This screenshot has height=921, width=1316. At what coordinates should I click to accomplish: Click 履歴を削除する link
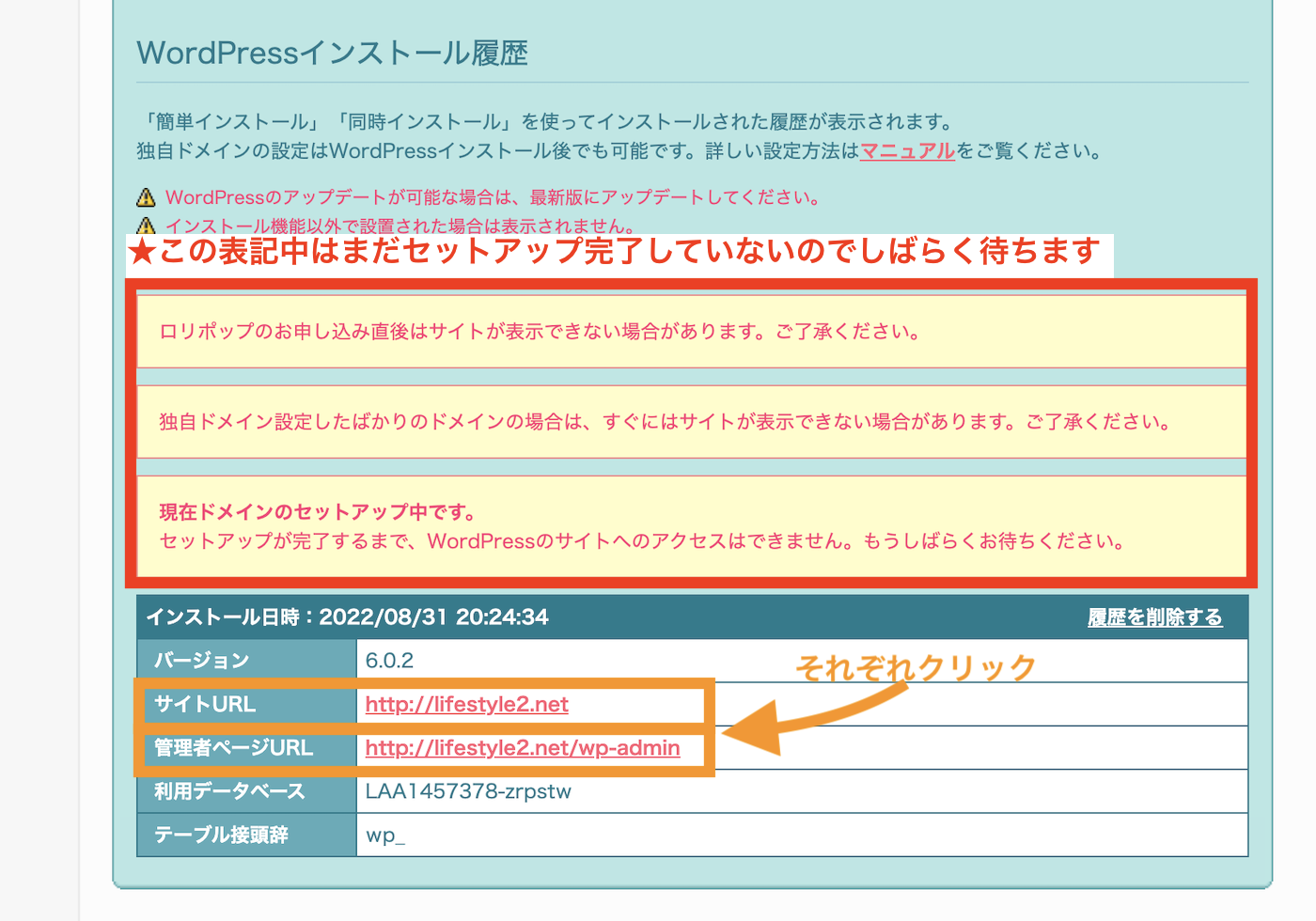pyautogui.click(x=1155, y=617)
